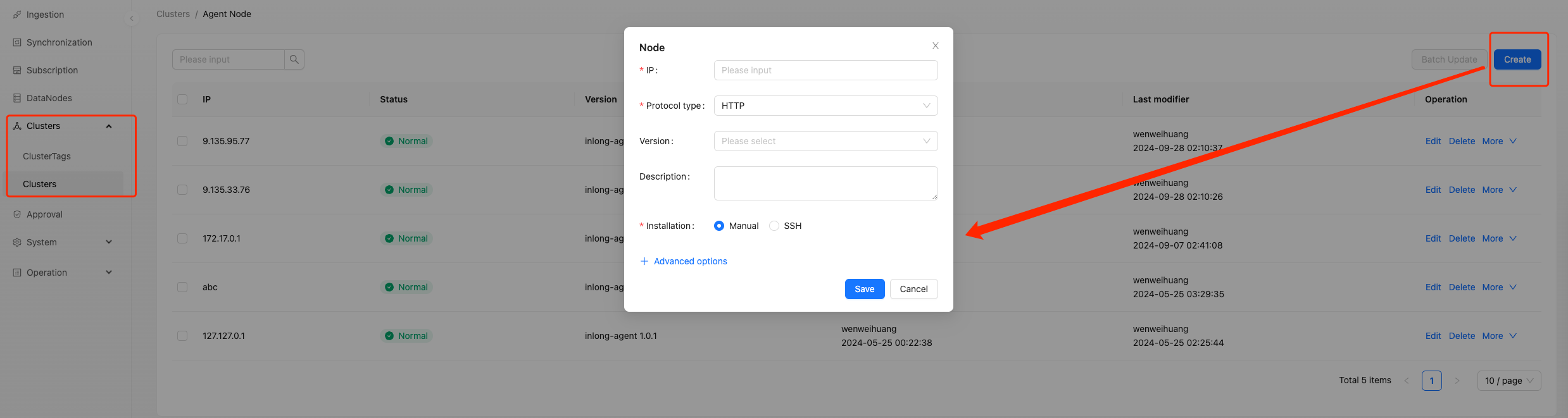Select the SSH installation radio button
The height and width of the screenshot is (418, 1568).
[774, 226]
